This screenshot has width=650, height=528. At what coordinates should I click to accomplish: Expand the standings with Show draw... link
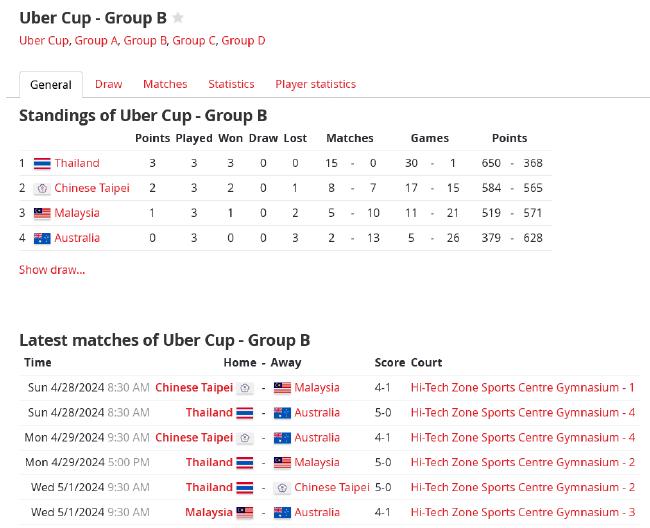(52, 270)
